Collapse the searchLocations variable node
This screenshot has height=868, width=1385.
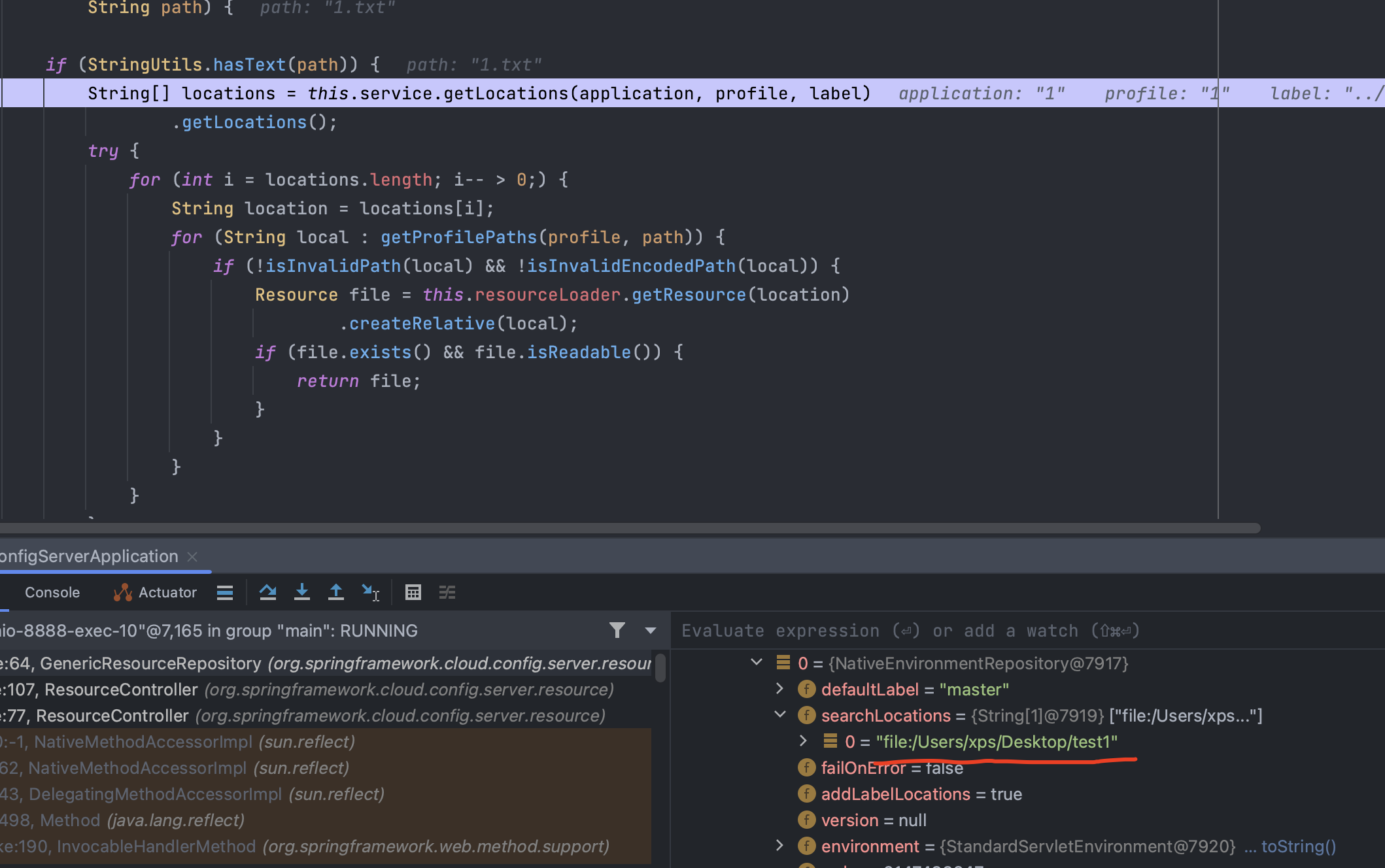(779, 715)
